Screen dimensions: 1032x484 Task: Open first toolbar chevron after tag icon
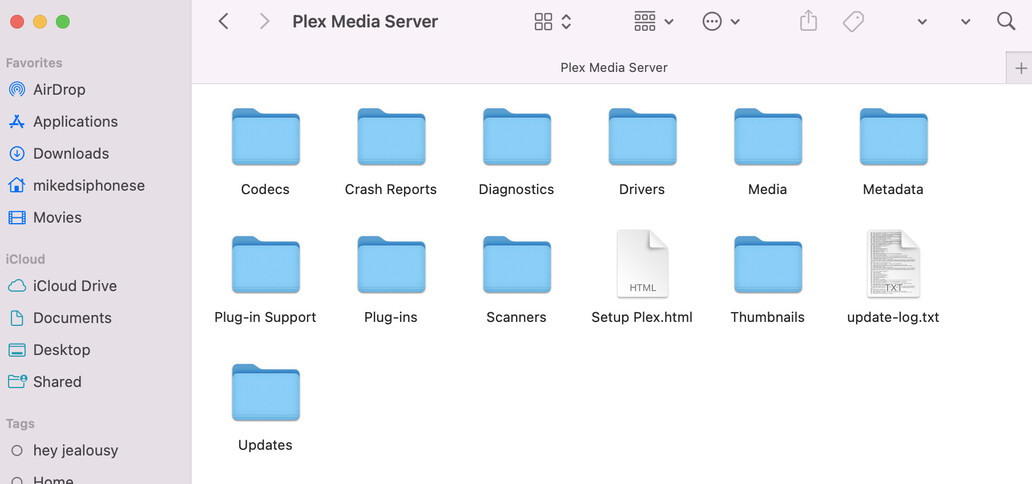(922, 22)
